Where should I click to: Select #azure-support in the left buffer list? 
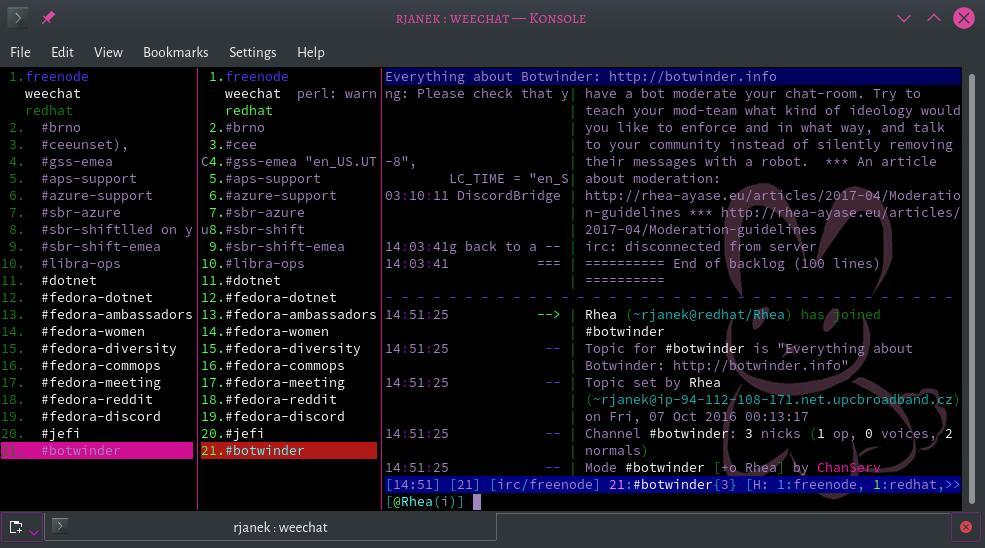[97, 195]
